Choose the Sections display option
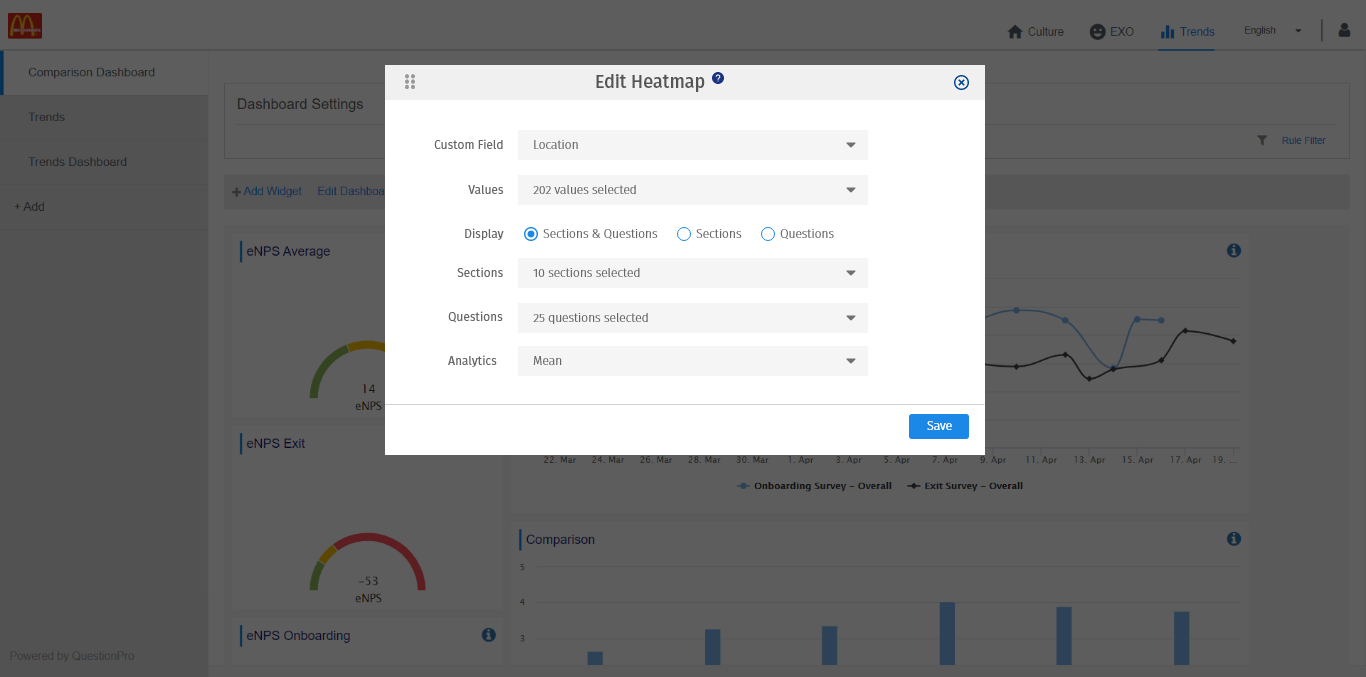 click(x=683, y=233)
